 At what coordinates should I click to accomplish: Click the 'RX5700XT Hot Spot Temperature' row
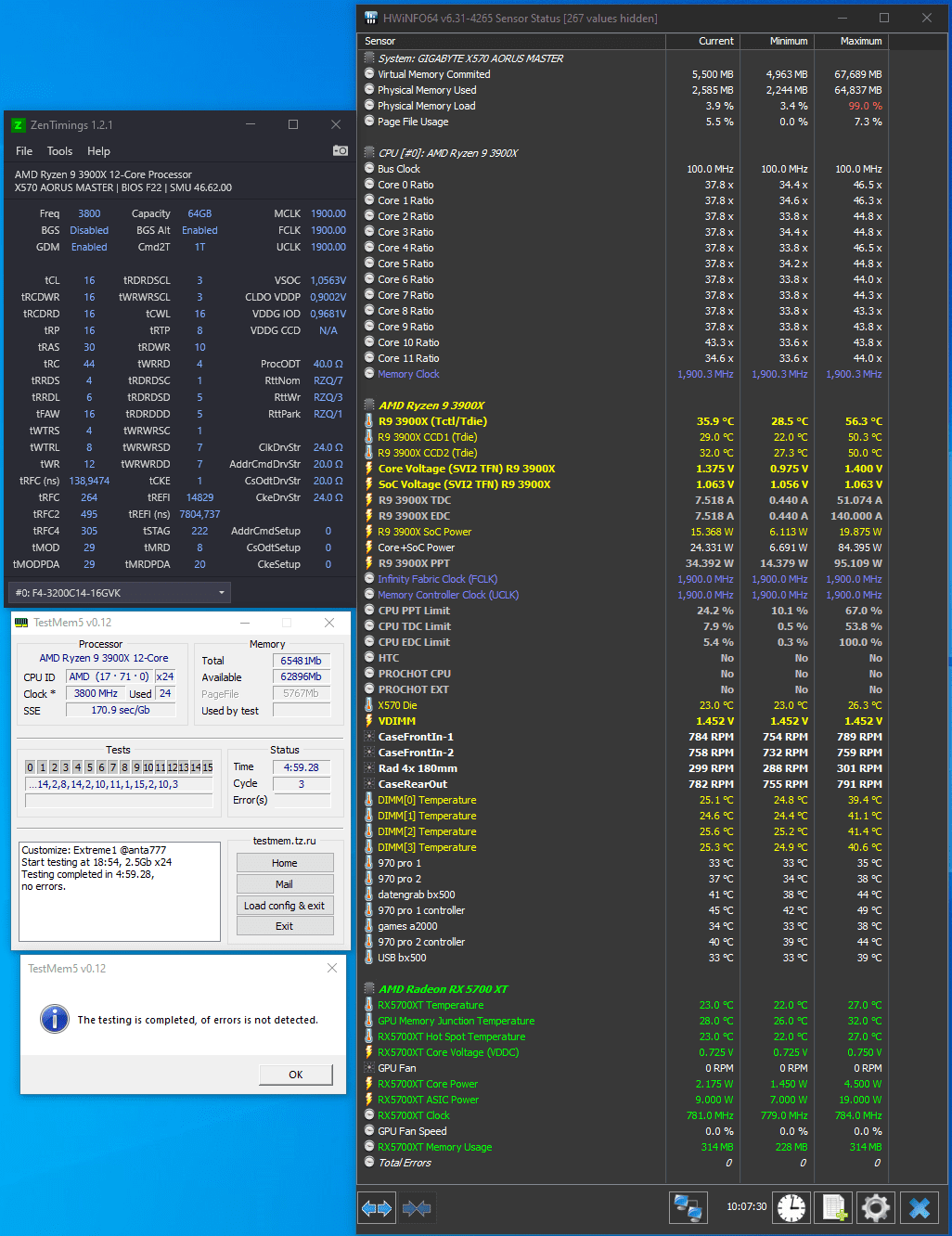coord(624,1036)
